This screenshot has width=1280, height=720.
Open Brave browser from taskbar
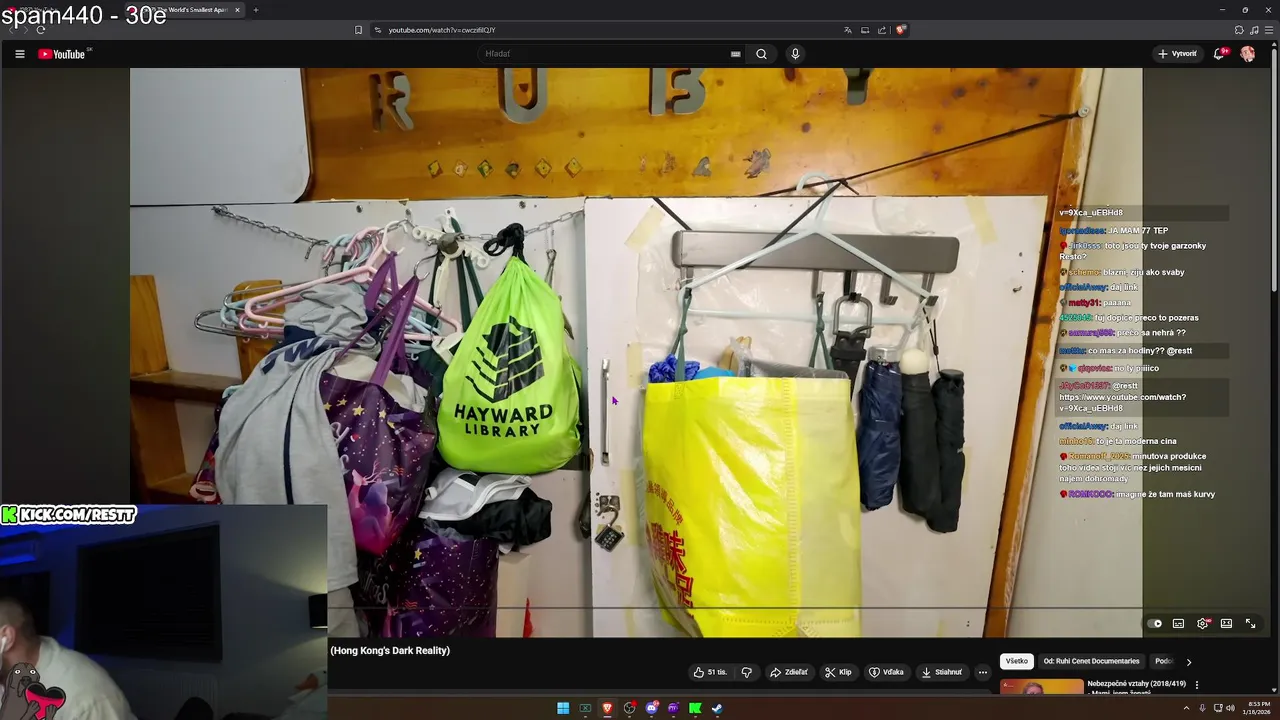pyautogui.click(x=607, y=708)
